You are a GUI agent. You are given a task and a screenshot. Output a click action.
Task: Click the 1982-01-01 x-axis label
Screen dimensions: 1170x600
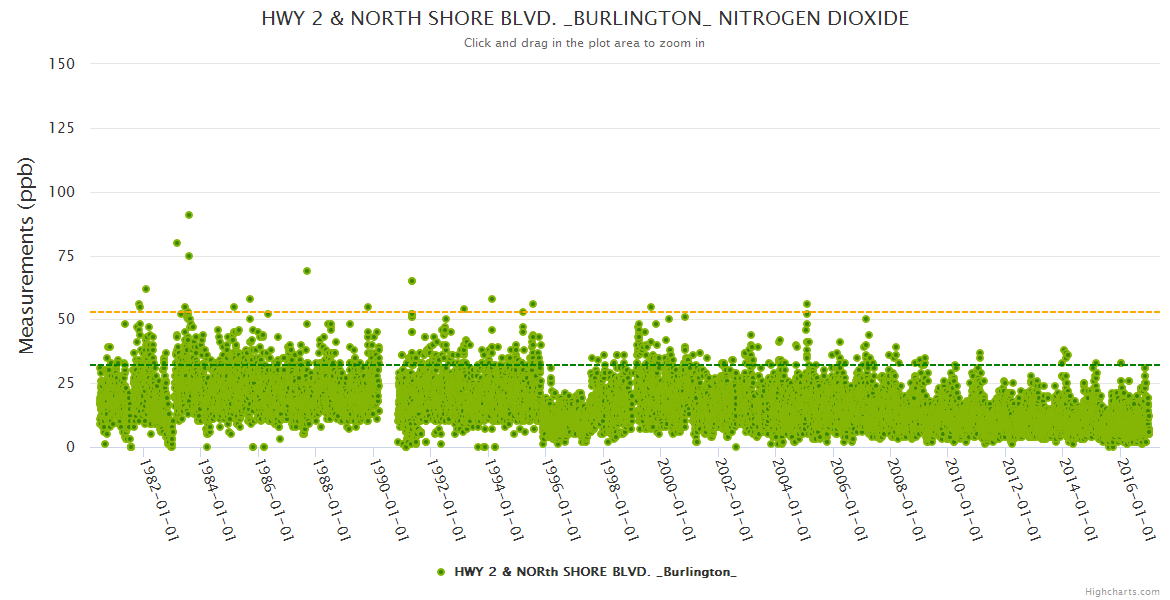click(159, 500)
